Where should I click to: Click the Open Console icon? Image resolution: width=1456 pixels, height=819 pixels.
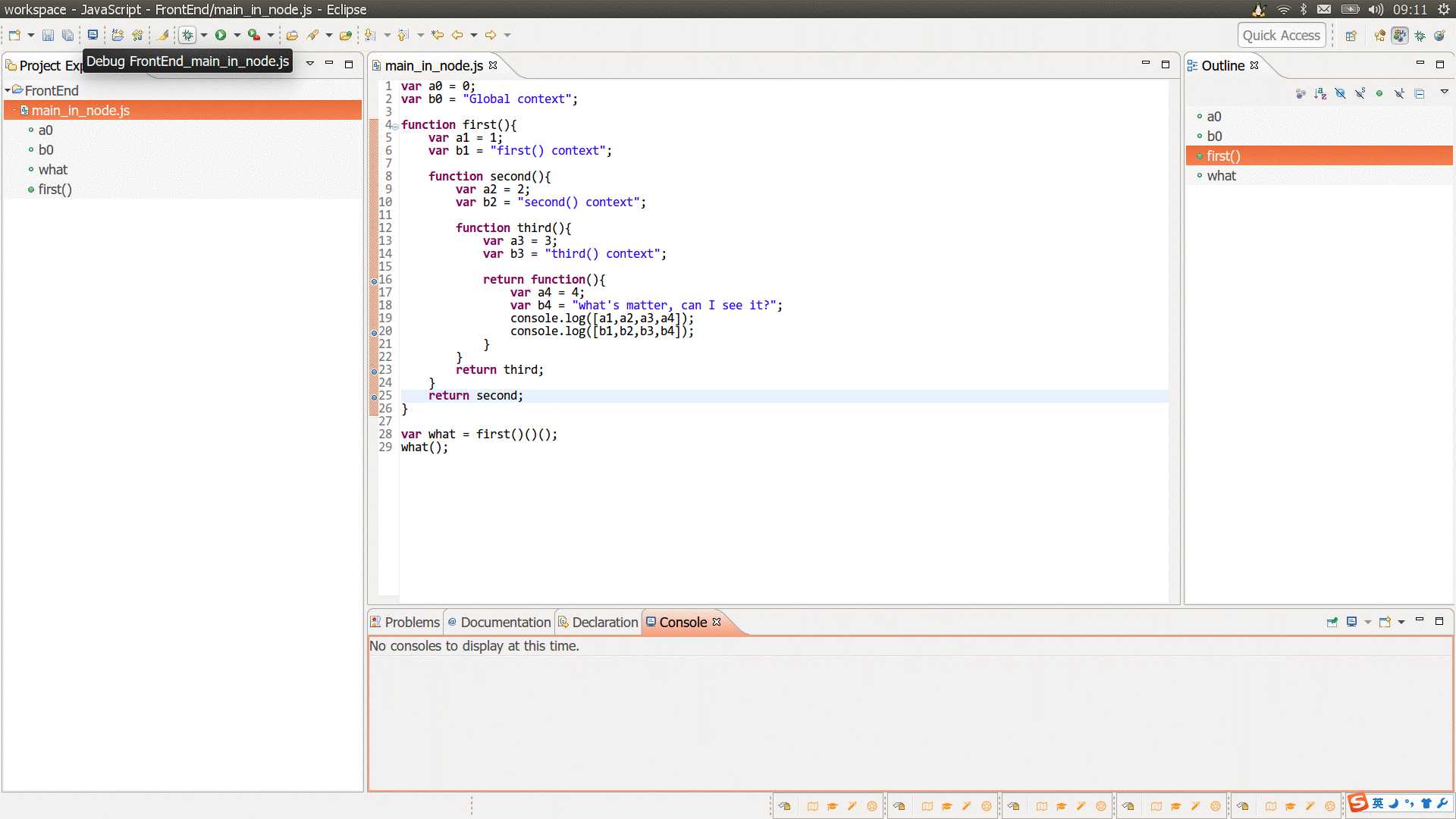1385,622
